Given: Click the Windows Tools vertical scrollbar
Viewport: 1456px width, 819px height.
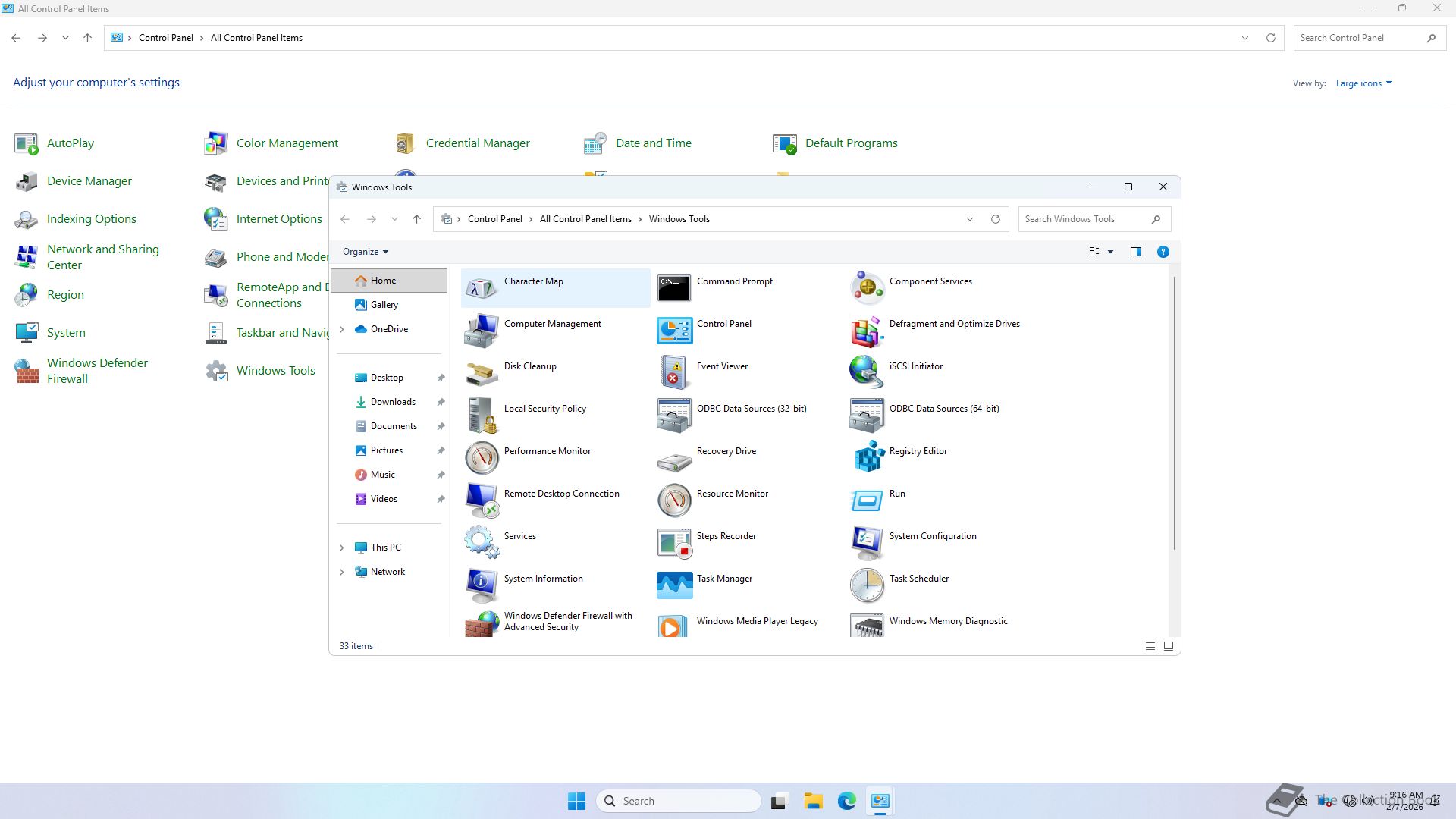Looking at the screenshot, I should click(1175, 413).
